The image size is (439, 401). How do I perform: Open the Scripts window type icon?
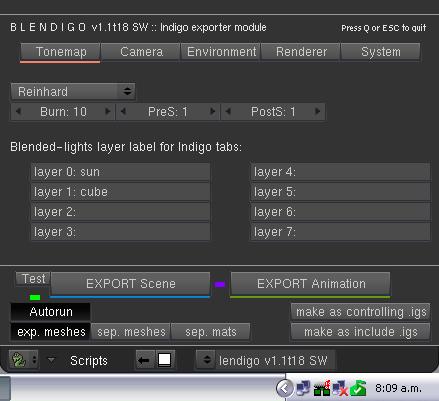pyautogui.click(x=23, y=360)
